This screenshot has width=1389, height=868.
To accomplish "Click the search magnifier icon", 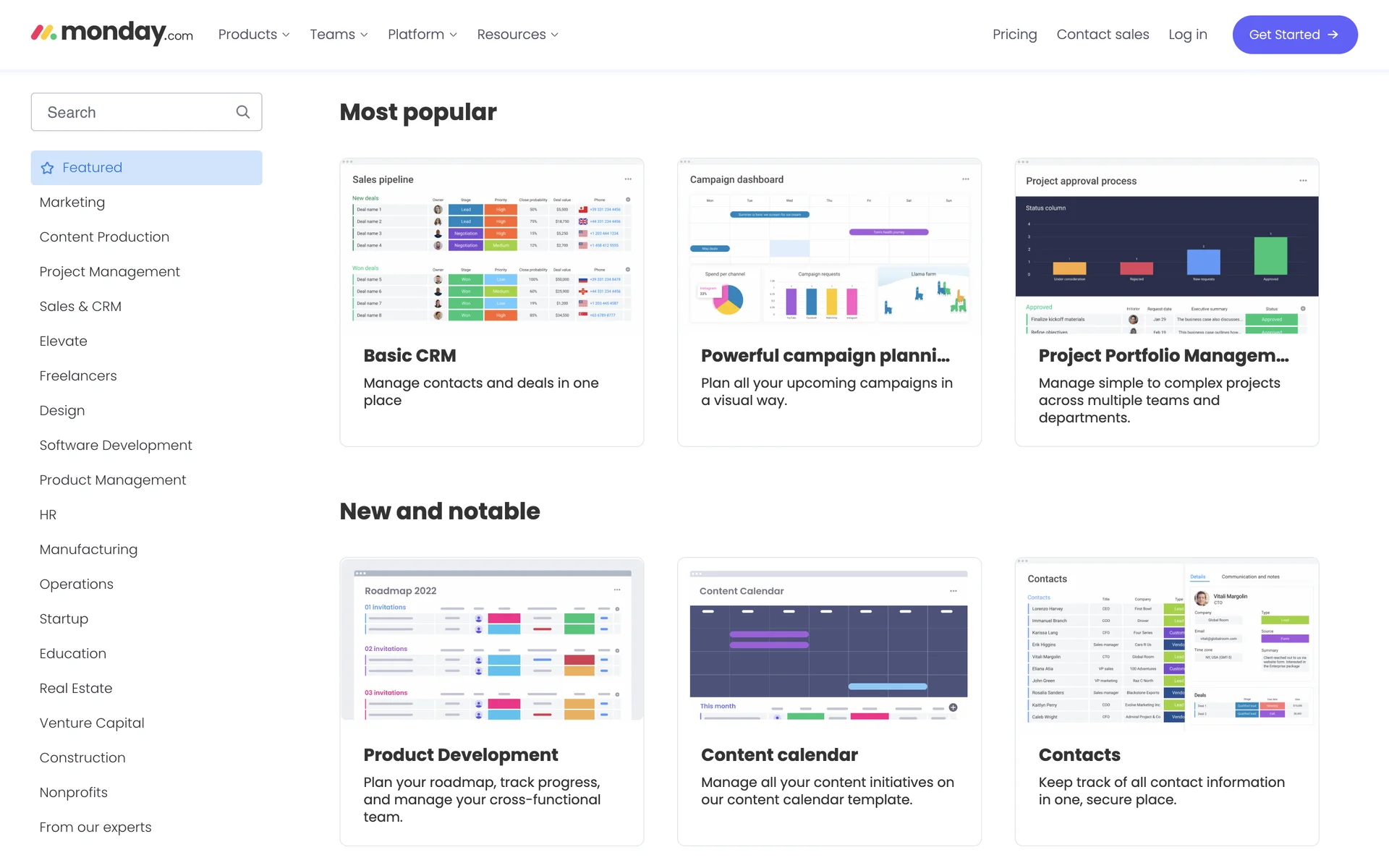I will coord(243,112).
